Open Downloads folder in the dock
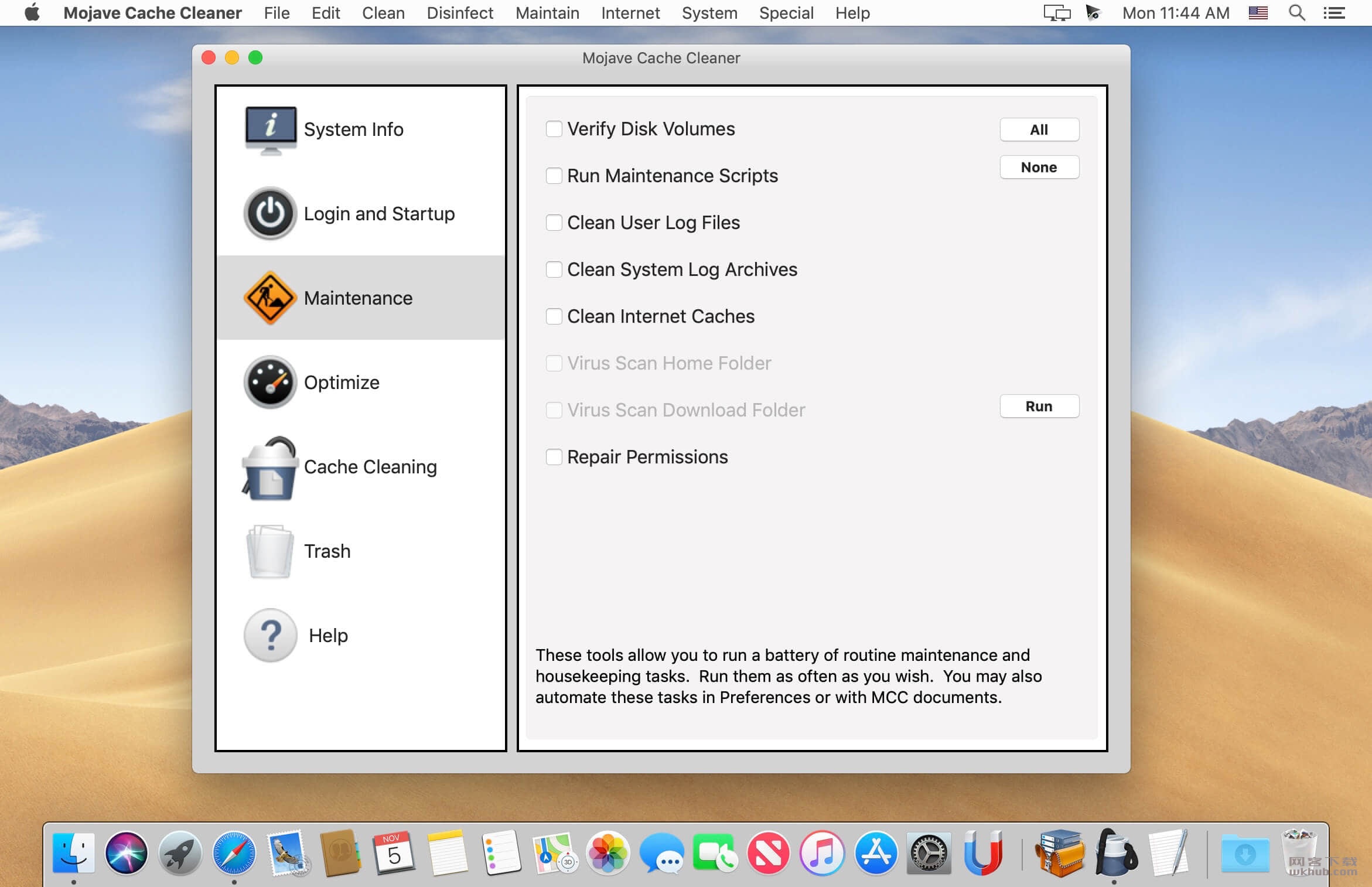This screenshot has height=887, width=1372. 1245,853
